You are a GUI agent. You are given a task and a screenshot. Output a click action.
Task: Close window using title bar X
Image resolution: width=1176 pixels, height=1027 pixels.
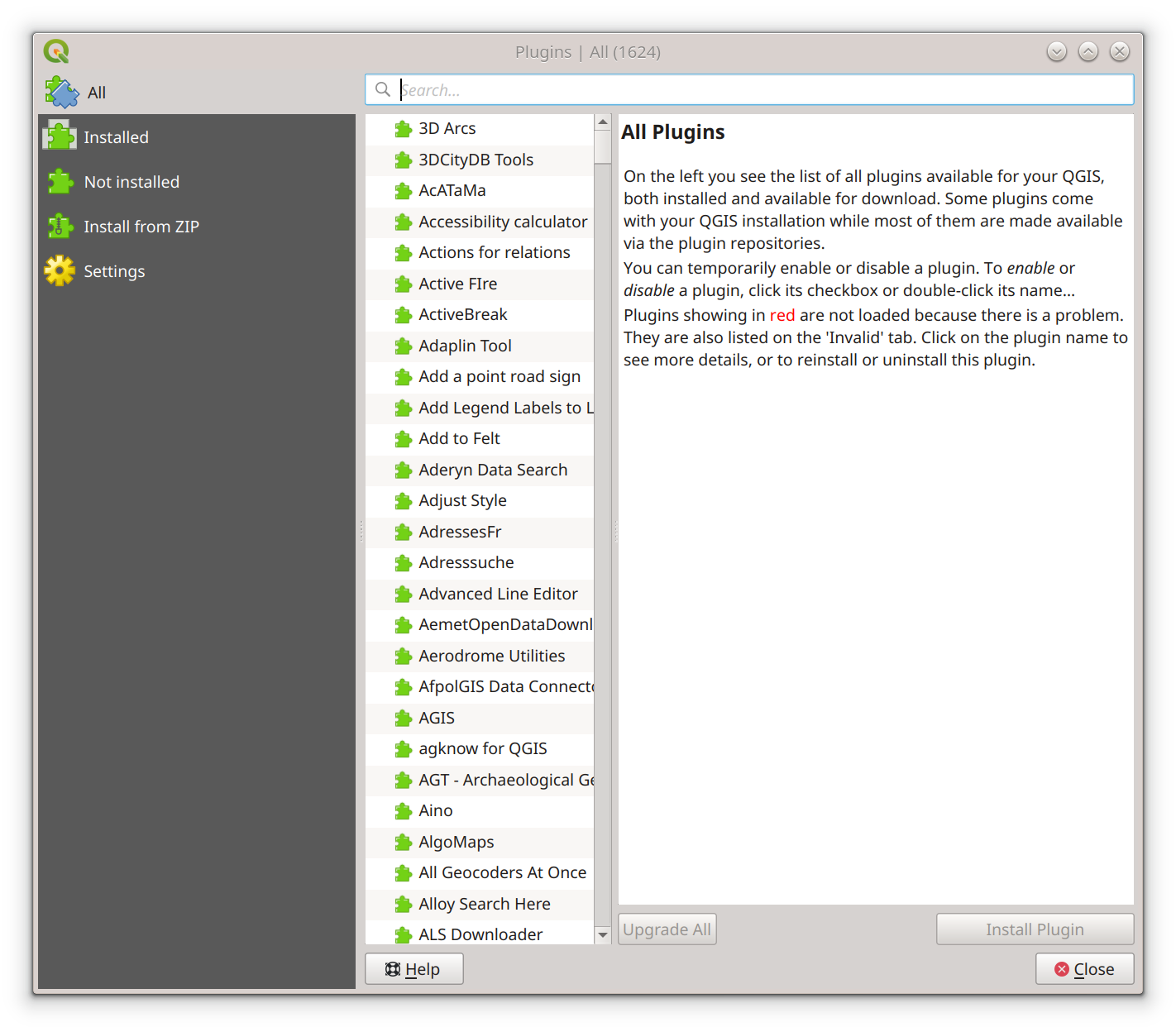point(1120,51)
